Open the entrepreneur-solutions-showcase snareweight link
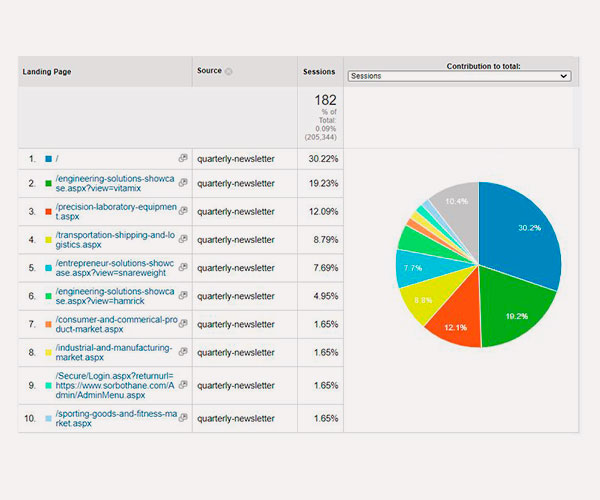This screenshot has height=500, width=600. click(114, 268)
